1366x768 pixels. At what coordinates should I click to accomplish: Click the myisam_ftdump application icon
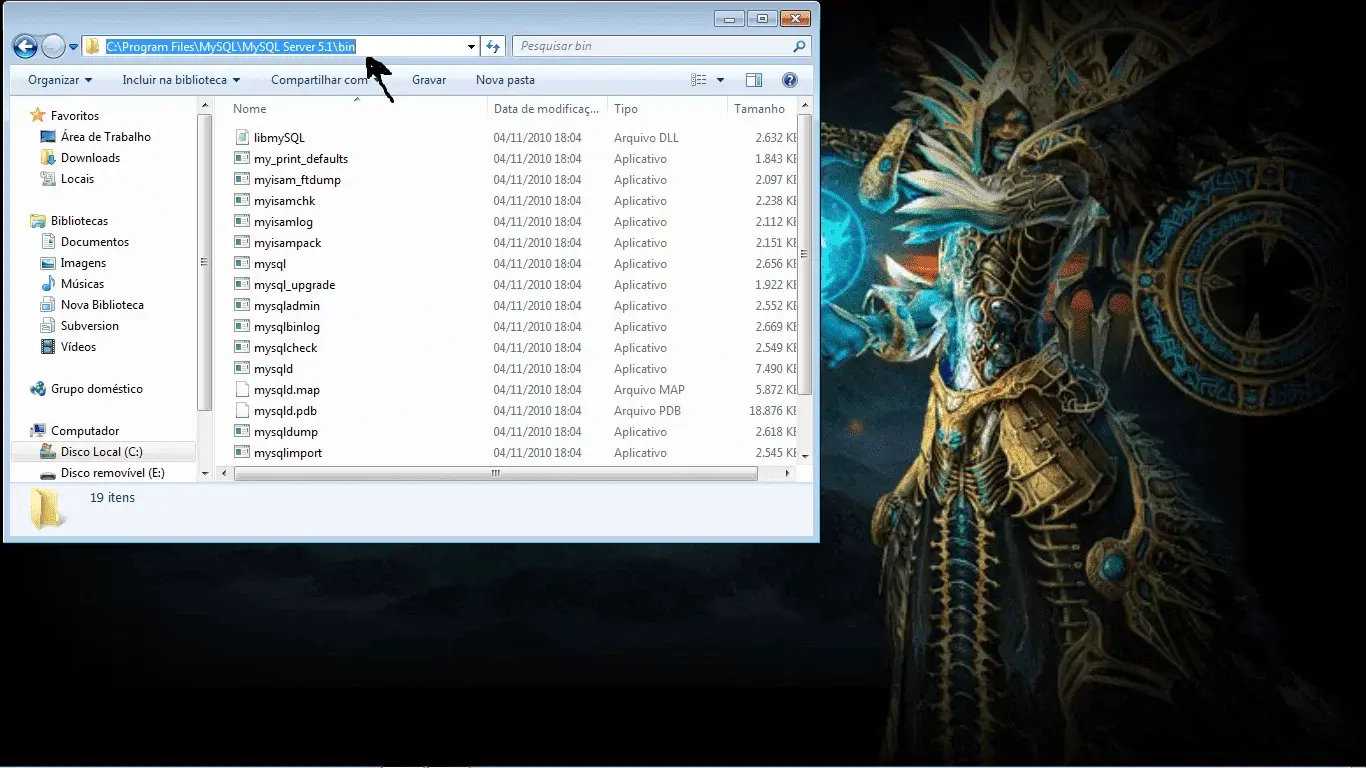pyautogui.click(x=242, y=179)
